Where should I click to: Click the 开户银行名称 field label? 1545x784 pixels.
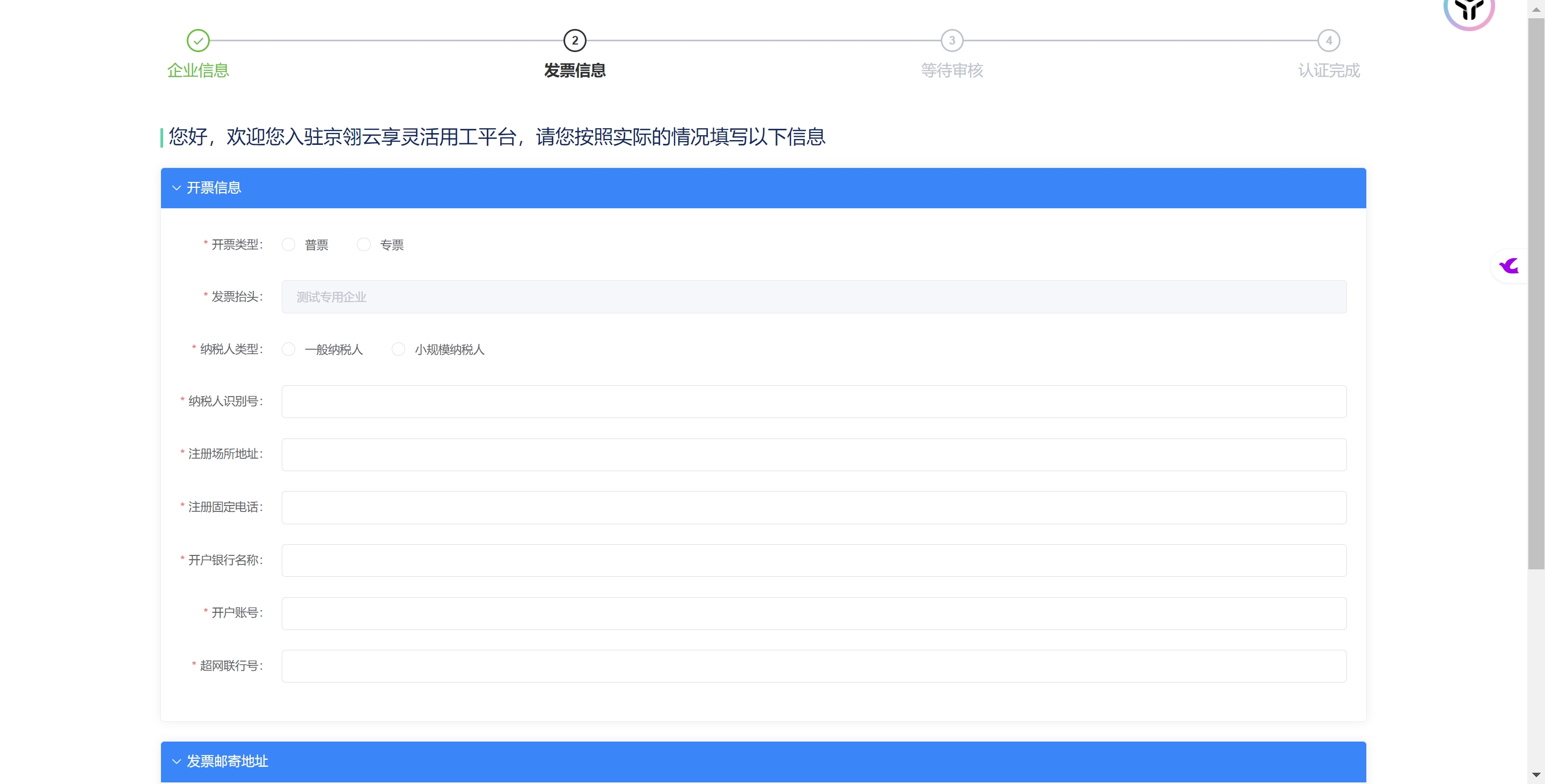225,560
